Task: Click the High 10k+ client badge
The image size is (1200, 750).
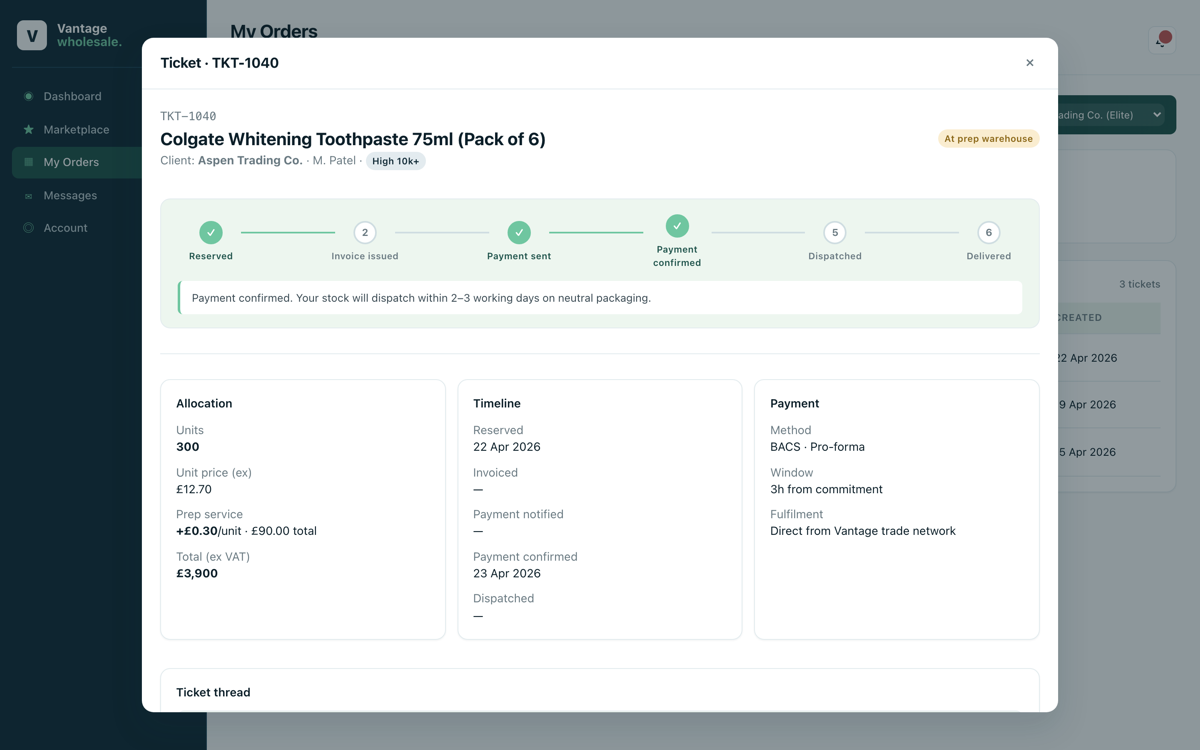Action: 396,161
